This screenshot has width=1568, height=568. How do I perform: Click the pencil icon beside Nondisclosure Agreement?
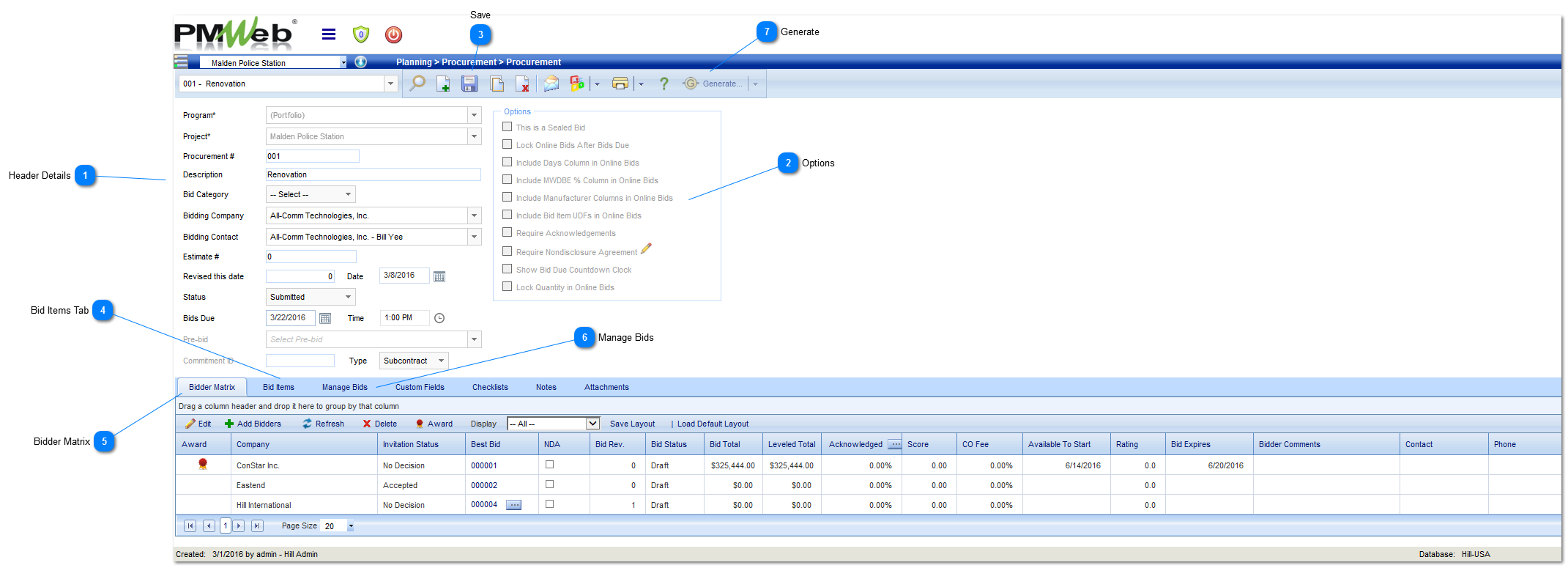click(x=646, y=249)
